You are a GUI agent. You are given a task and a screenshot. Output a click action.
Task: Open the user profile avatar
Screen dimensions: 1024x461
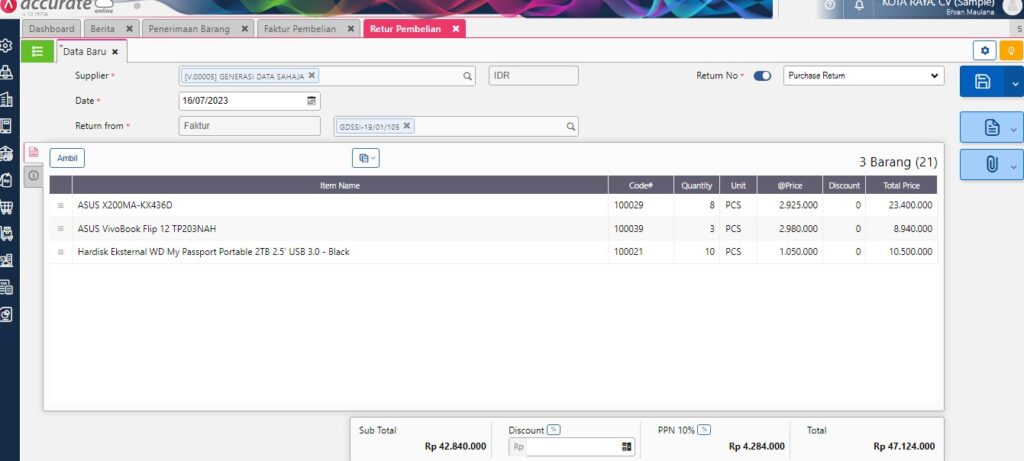pyautogui.click(x=1011, y=6)
